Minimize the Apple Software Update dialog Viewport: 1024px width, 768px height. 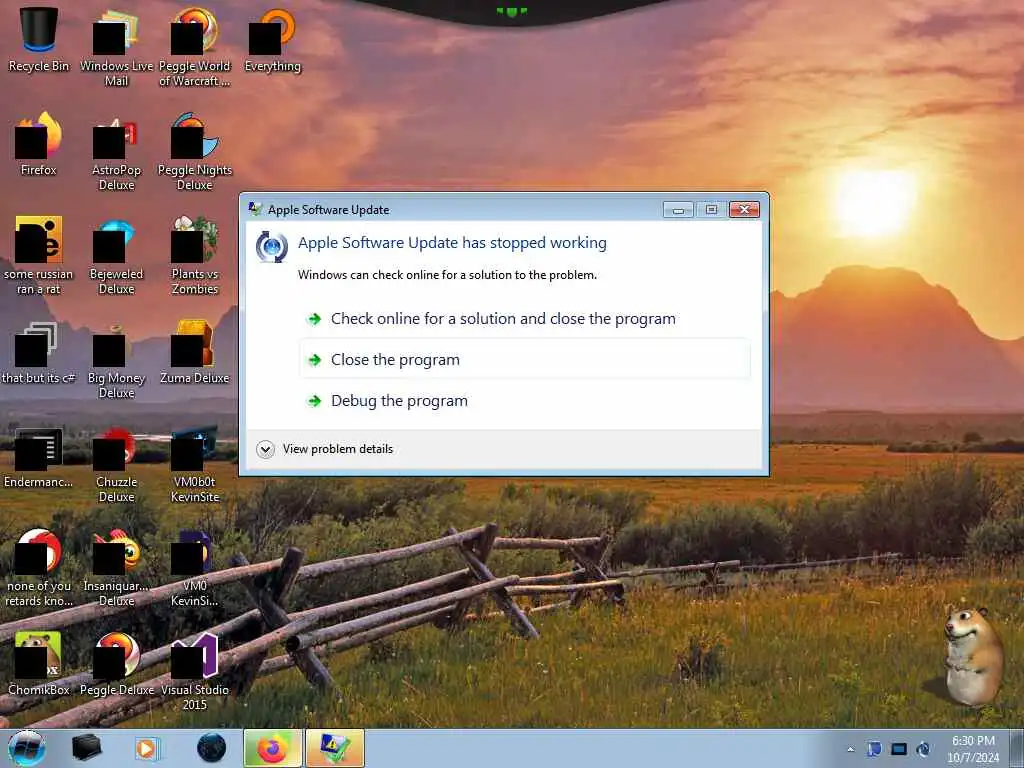pos(679,210)
